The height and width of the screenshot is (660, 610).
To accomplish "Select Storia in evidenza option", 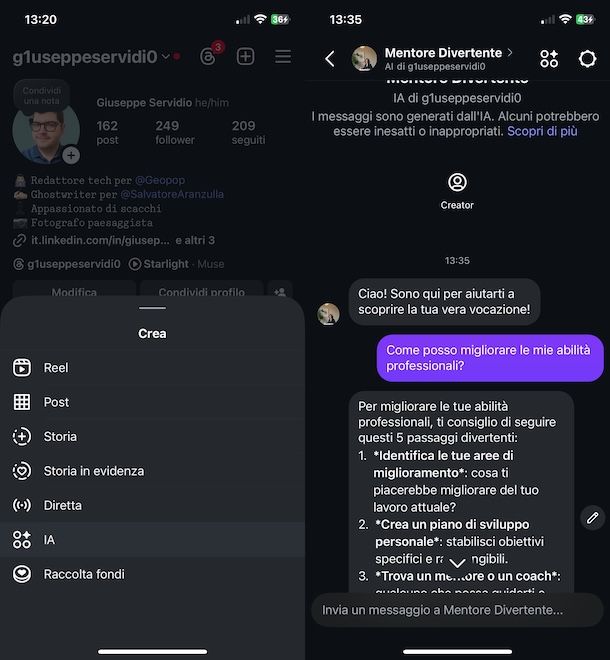I will [152, 471].
